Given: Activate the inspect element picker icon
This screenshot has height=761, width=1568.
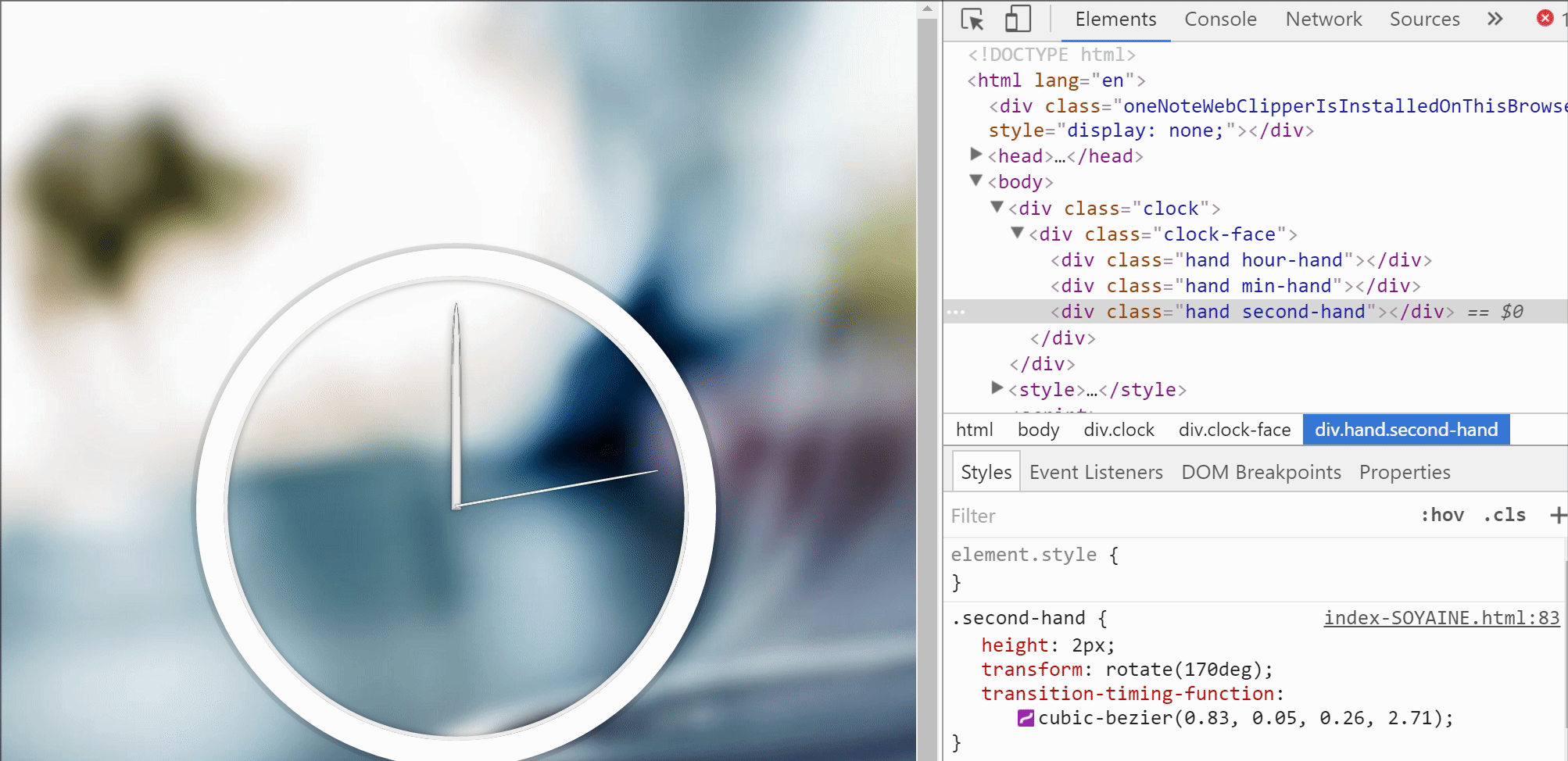Looking at the screenshot, I should 973,20.
